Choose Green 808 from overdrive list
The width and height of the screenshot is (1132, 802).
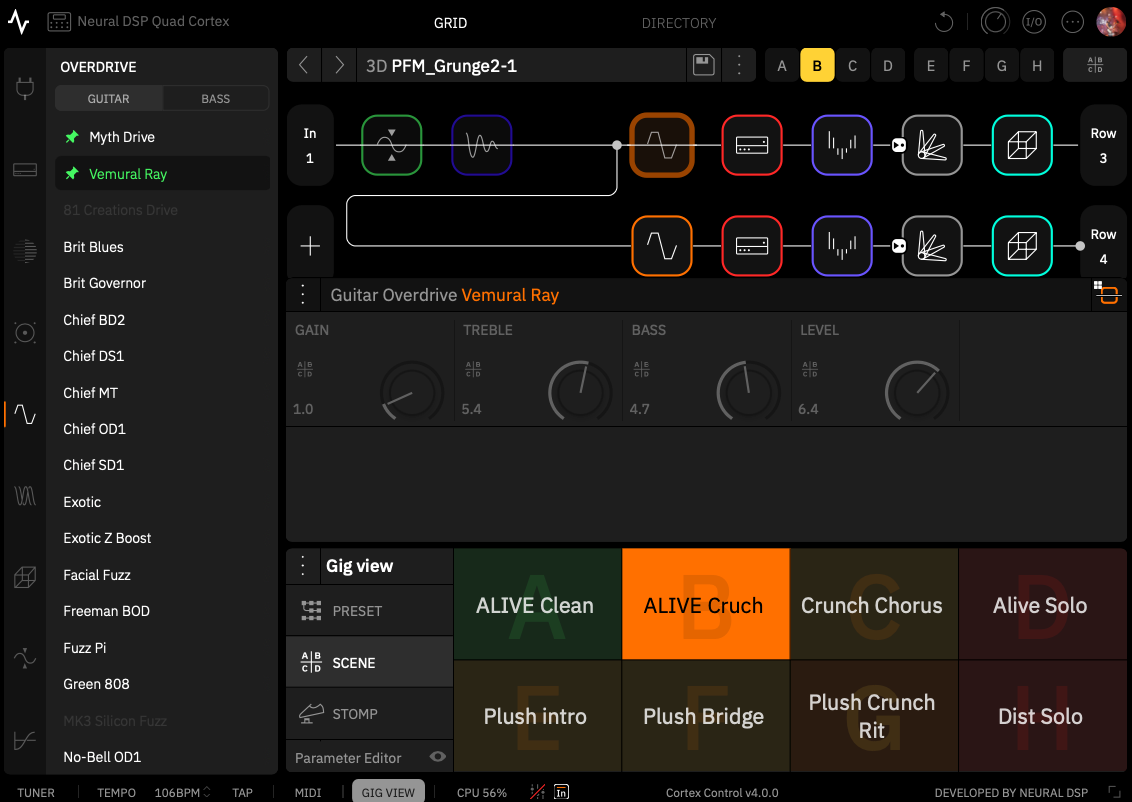pyautogui.click(x=162, y=684)
